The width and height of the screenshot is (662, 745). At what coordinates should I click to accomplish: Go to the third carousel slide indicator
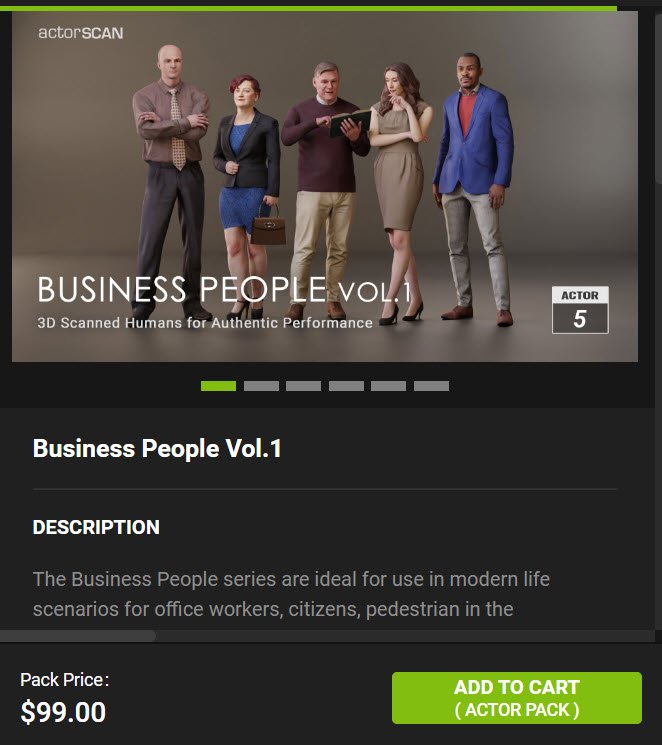(304, 386)
